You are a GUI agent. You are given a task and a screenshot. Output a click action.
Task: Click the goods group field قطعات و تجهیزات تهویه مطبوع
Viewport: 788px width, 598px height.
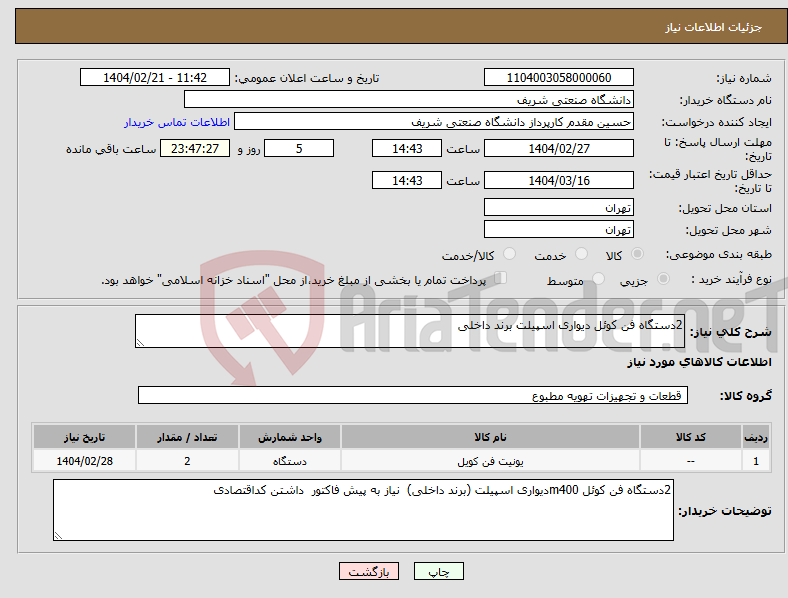(413, 395)
